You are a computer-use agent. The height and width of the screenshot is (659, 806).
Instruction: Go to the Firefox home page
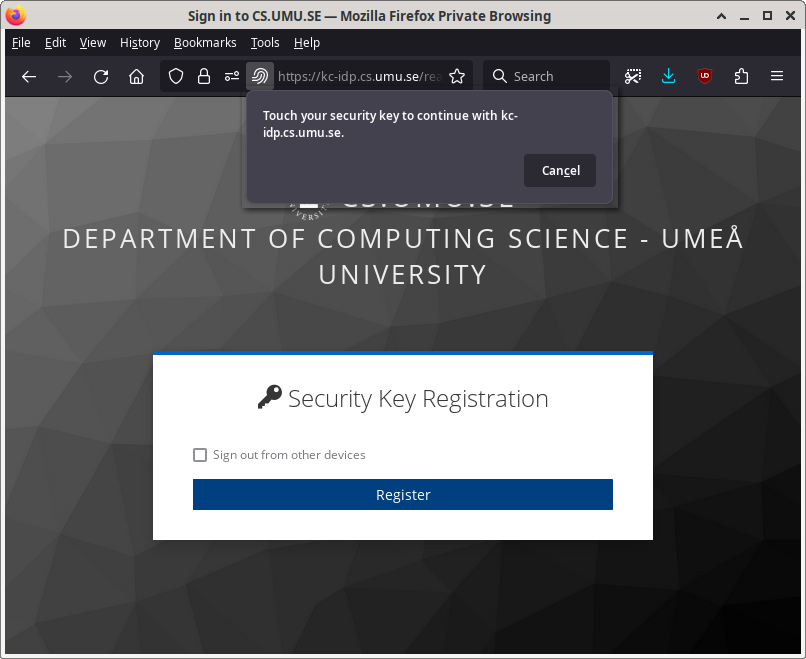[x=137, y=76]
